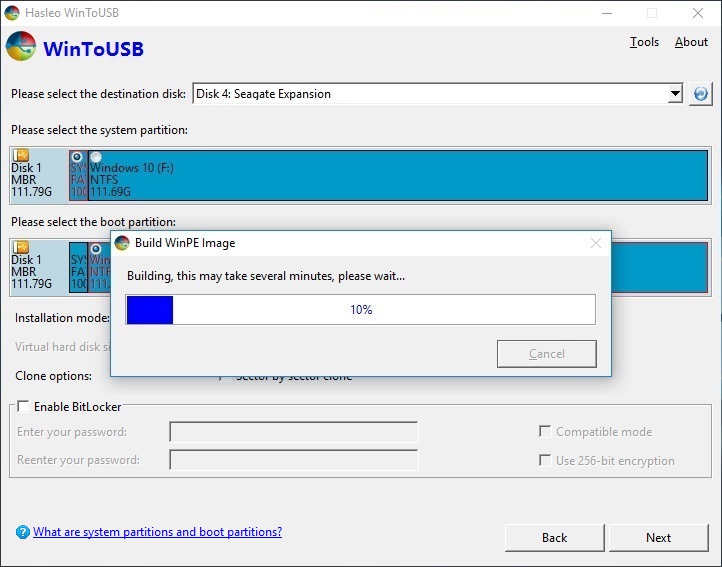
Task: Click the help question mark icon
Action: [x=23, y=532]
